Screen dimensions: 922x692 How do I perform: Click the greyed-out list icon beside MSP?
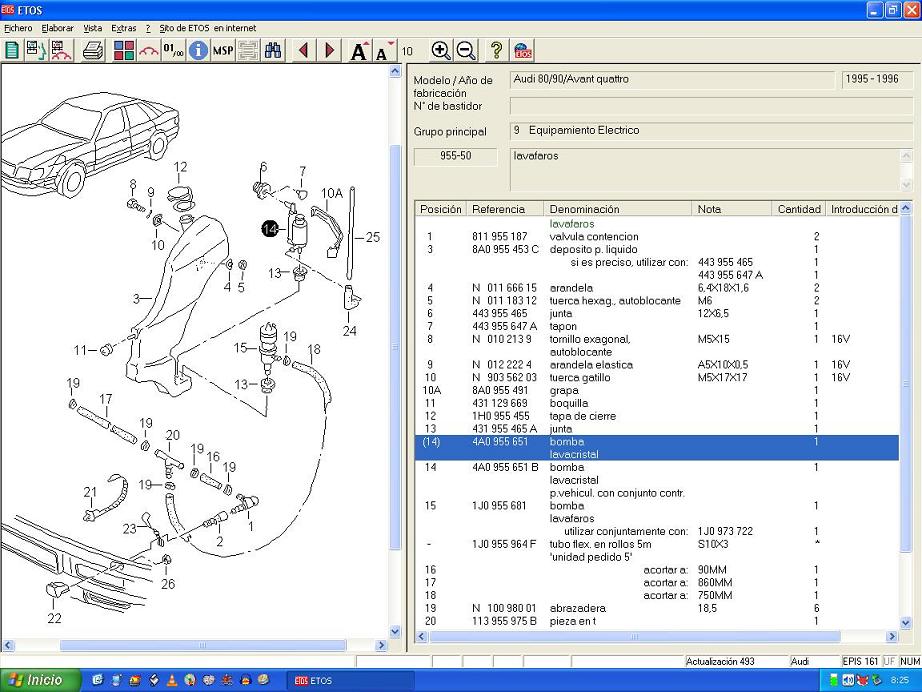[x=248, y=51]
